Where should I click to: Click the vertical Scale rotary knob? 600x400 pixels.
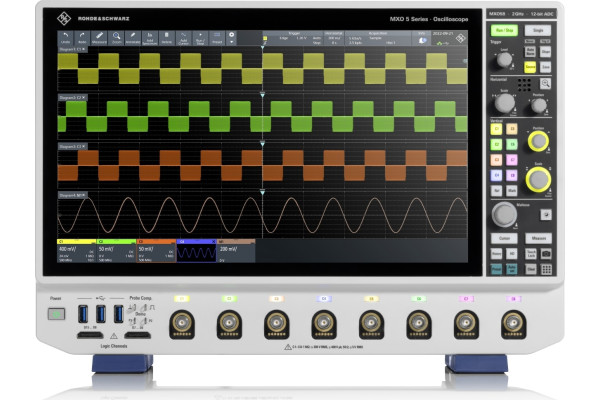click(538, 178)
